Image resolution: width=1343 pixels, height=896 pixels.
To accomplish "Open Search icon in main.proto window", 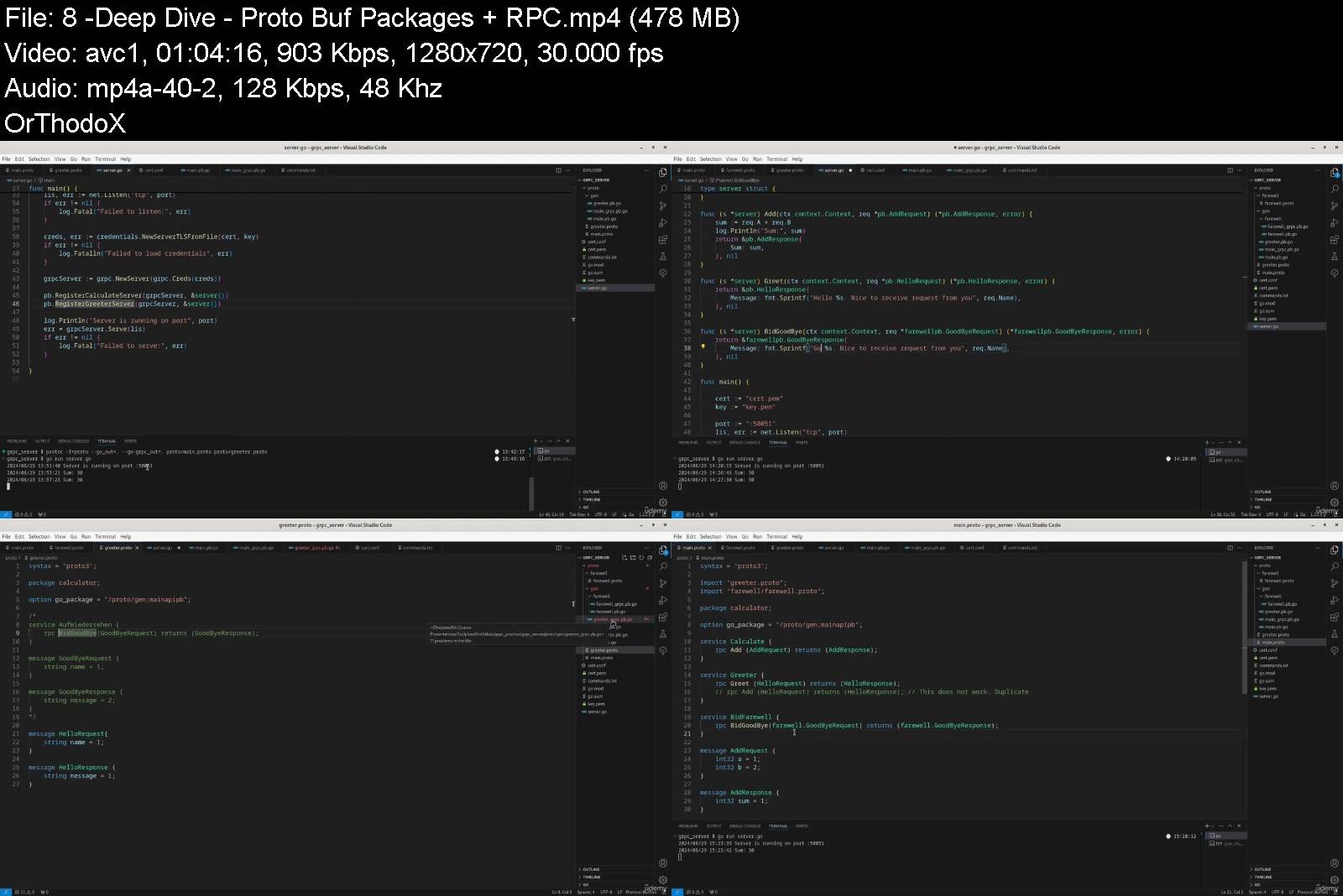I will (x=1335, y=566).
